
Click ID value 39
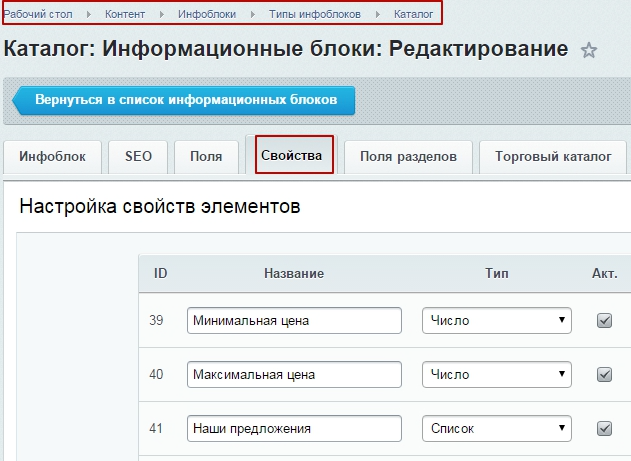[x=156, y=321]
